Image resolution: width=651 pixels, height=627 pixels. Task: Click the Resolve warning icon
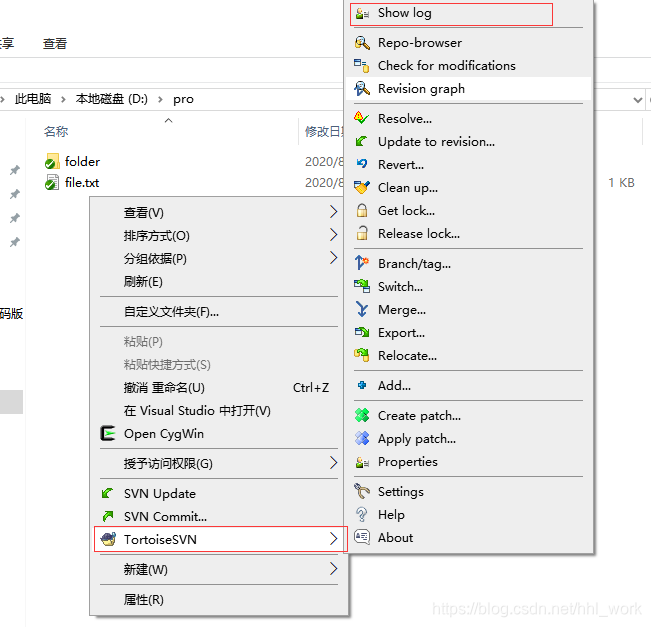click(x=361, y=118)
